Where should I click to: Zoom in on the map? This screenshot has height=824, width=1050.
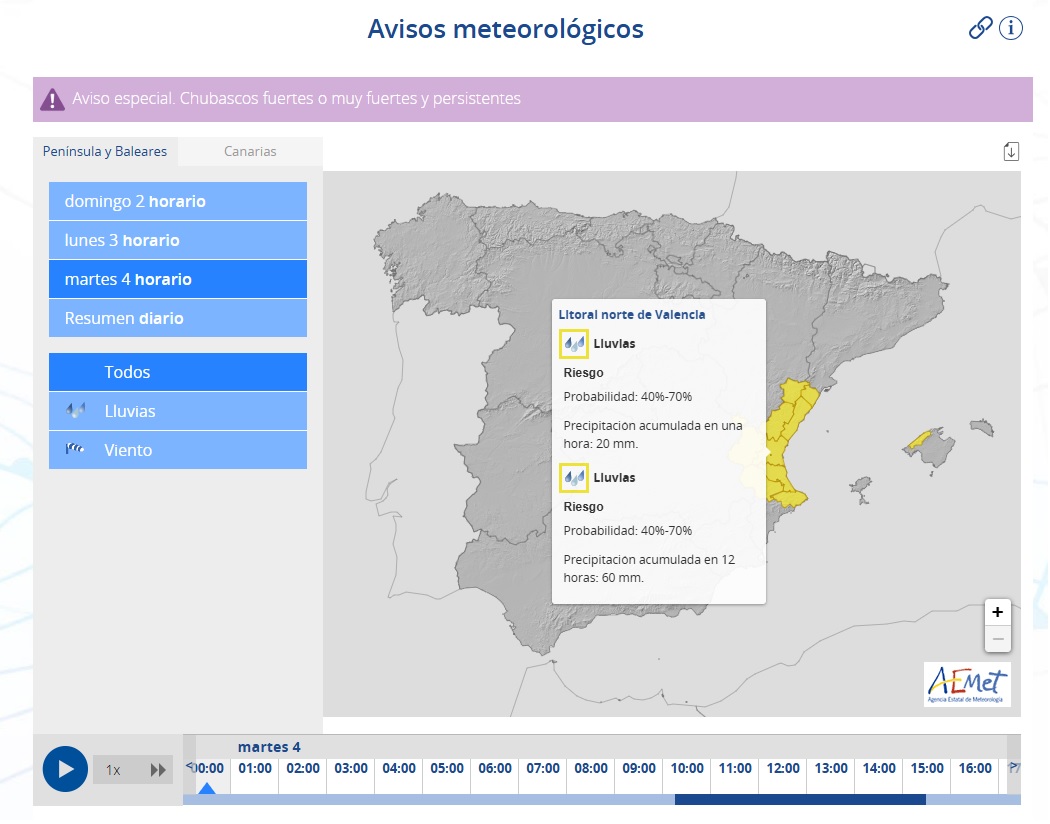[x=997, y=612]
